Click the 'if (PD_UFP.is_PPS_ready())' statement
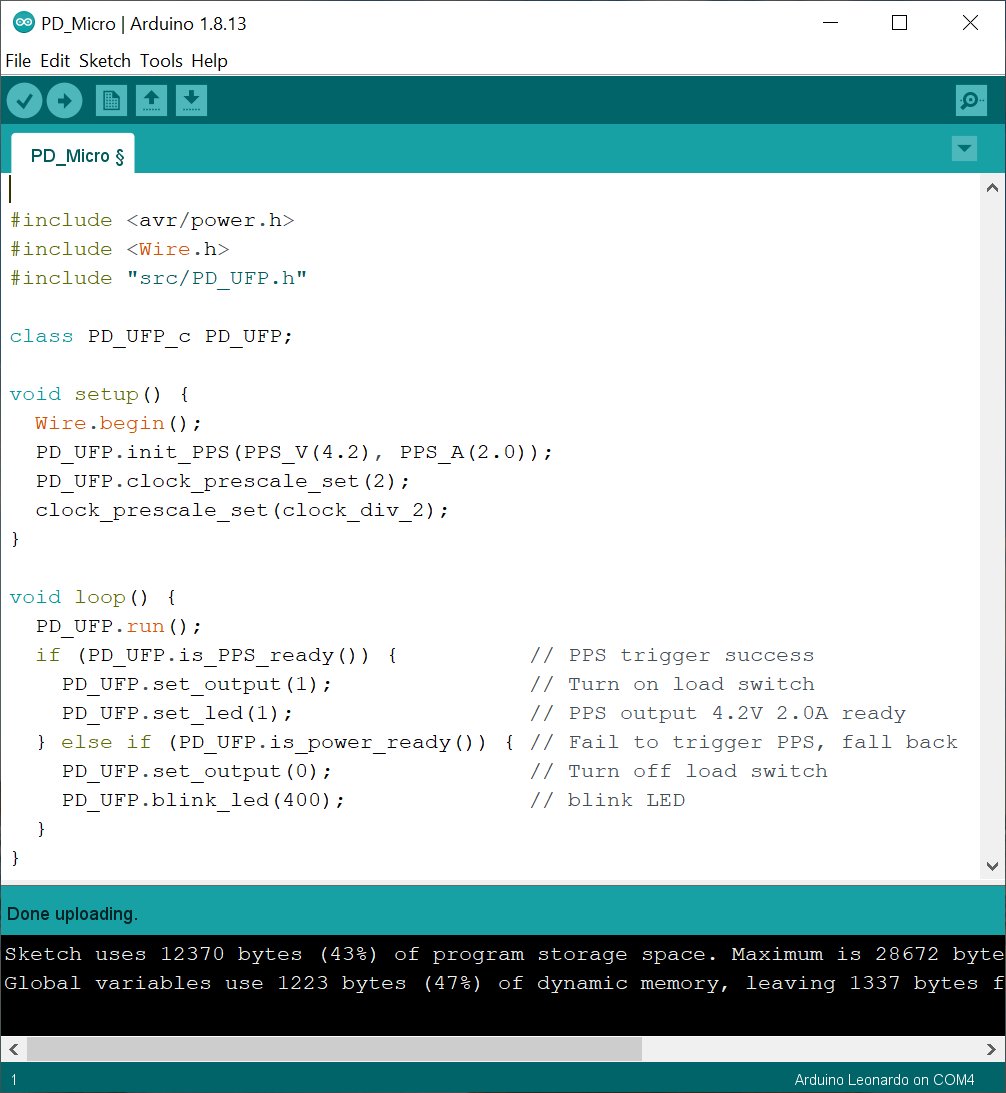The image size is (1006, 1093). [216, 655]
